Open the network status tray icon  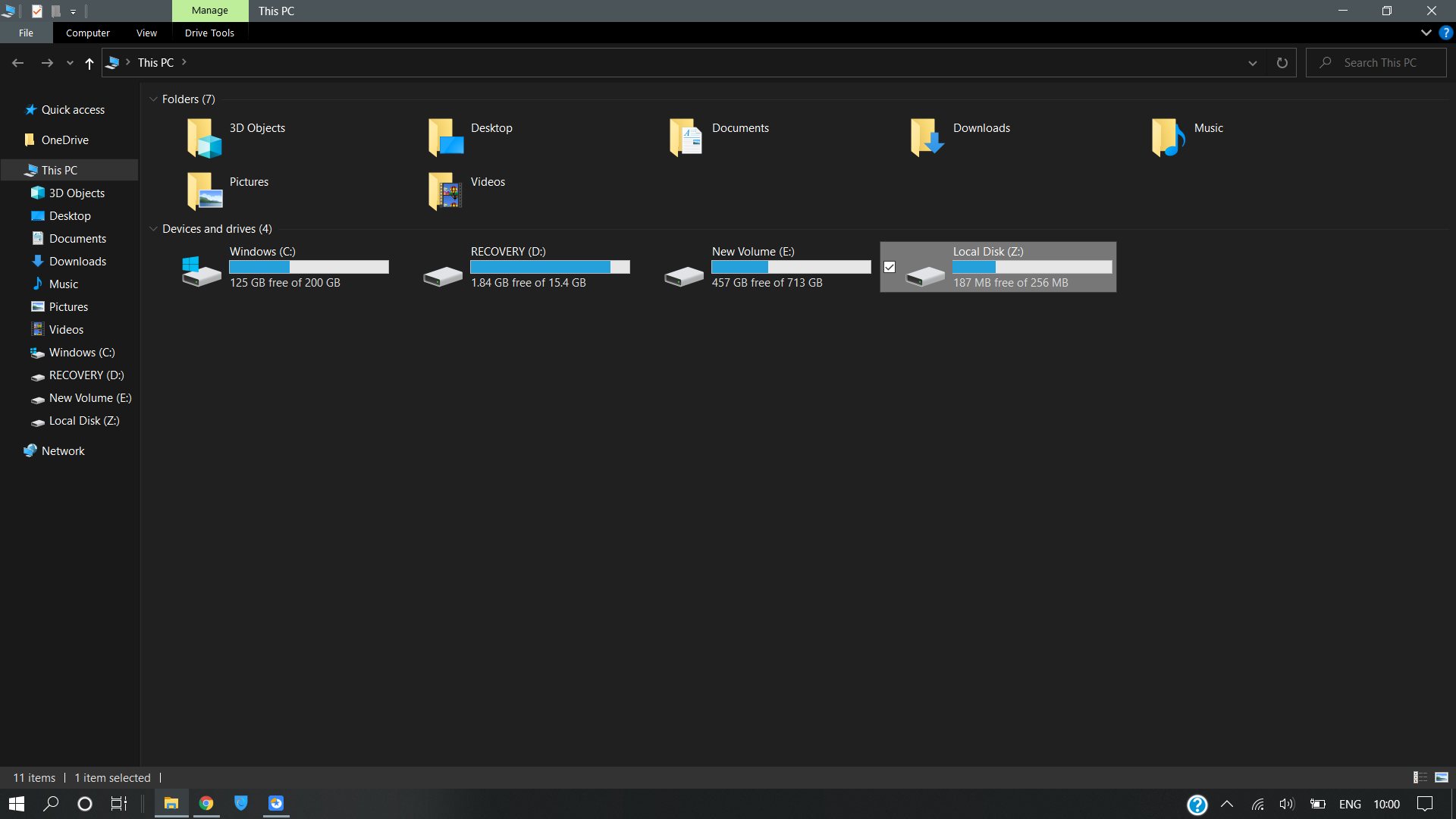[x=1257, y=804]
